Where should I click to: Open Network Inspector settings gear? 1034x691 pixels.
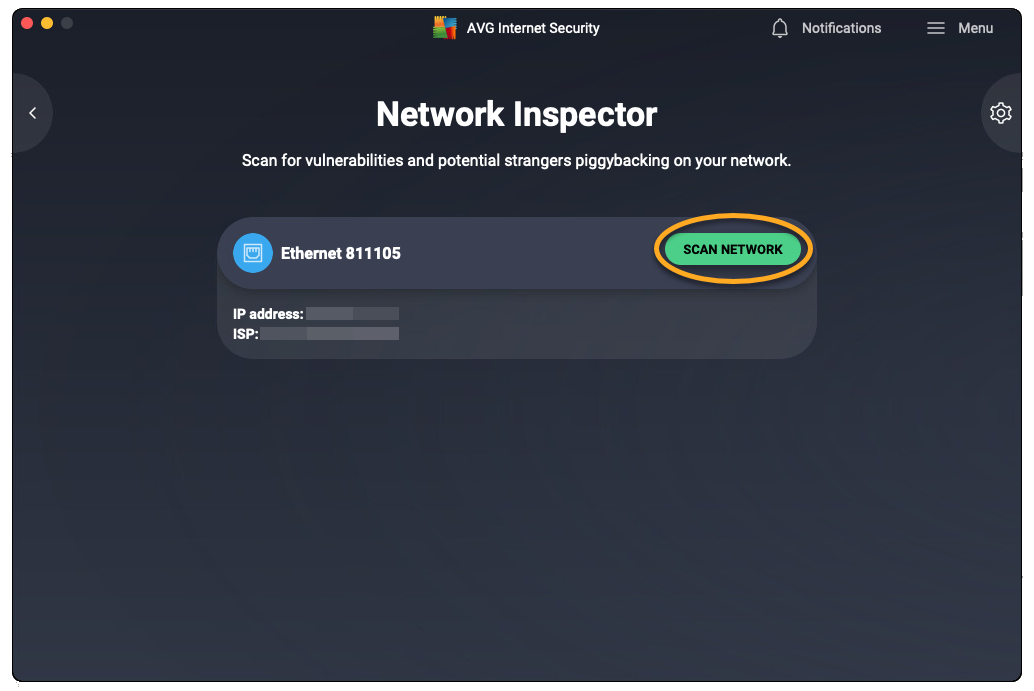[1000, 113]
